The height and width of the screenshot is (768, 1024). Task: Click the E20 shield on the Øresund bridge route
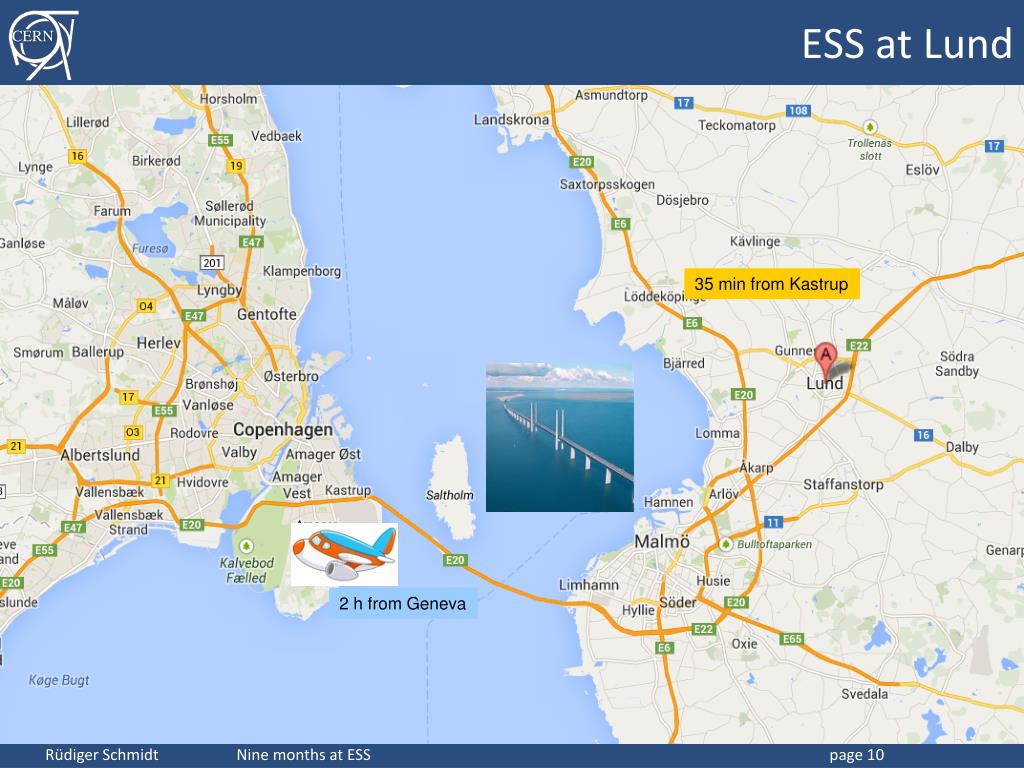pyautogui.click(x=455, y=560)
